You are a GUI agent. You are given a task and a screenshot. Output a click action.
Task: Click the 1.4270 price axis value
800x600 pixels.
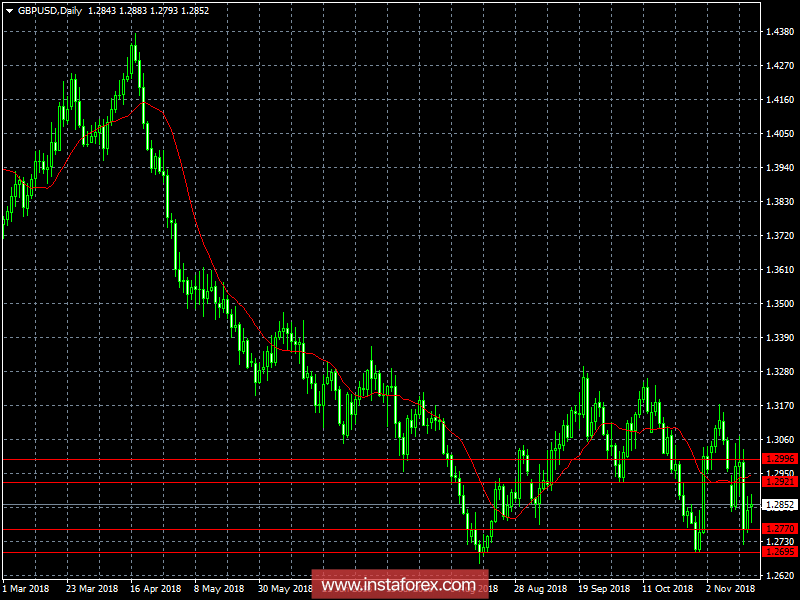click(x=780, y=65)
